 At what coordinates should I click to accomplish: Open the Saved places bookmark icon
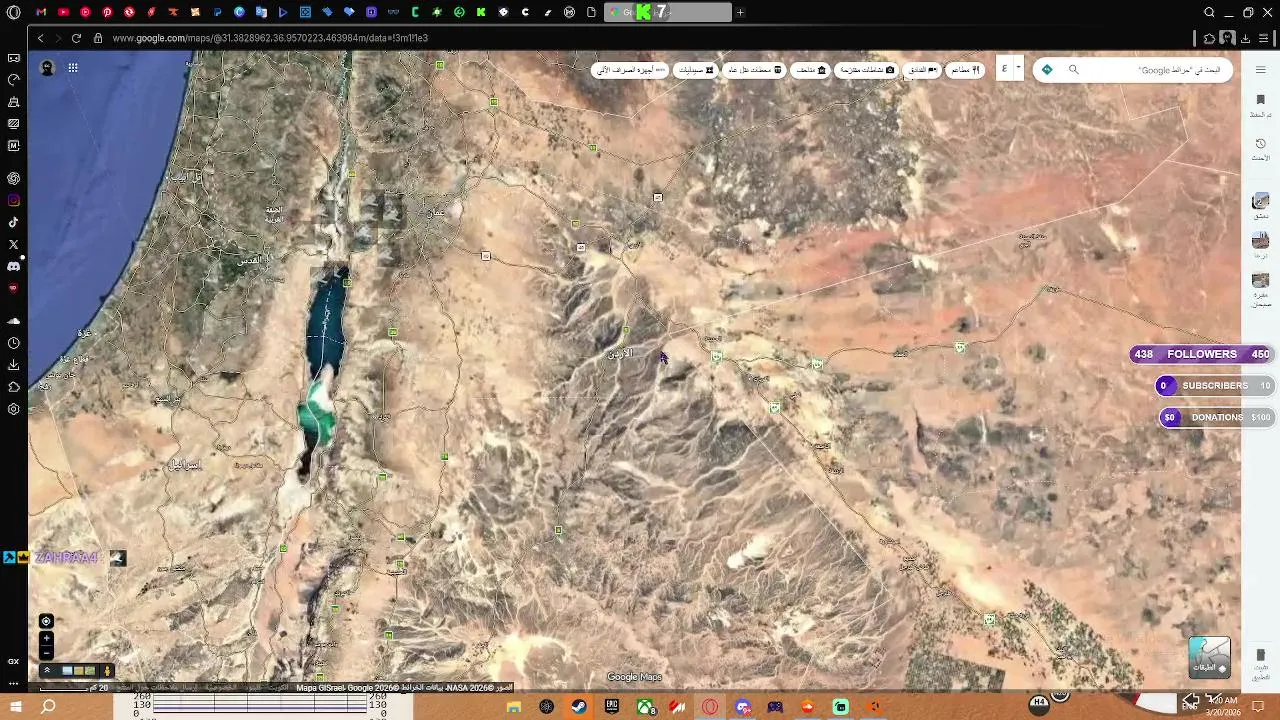[x=1260, y=100]
